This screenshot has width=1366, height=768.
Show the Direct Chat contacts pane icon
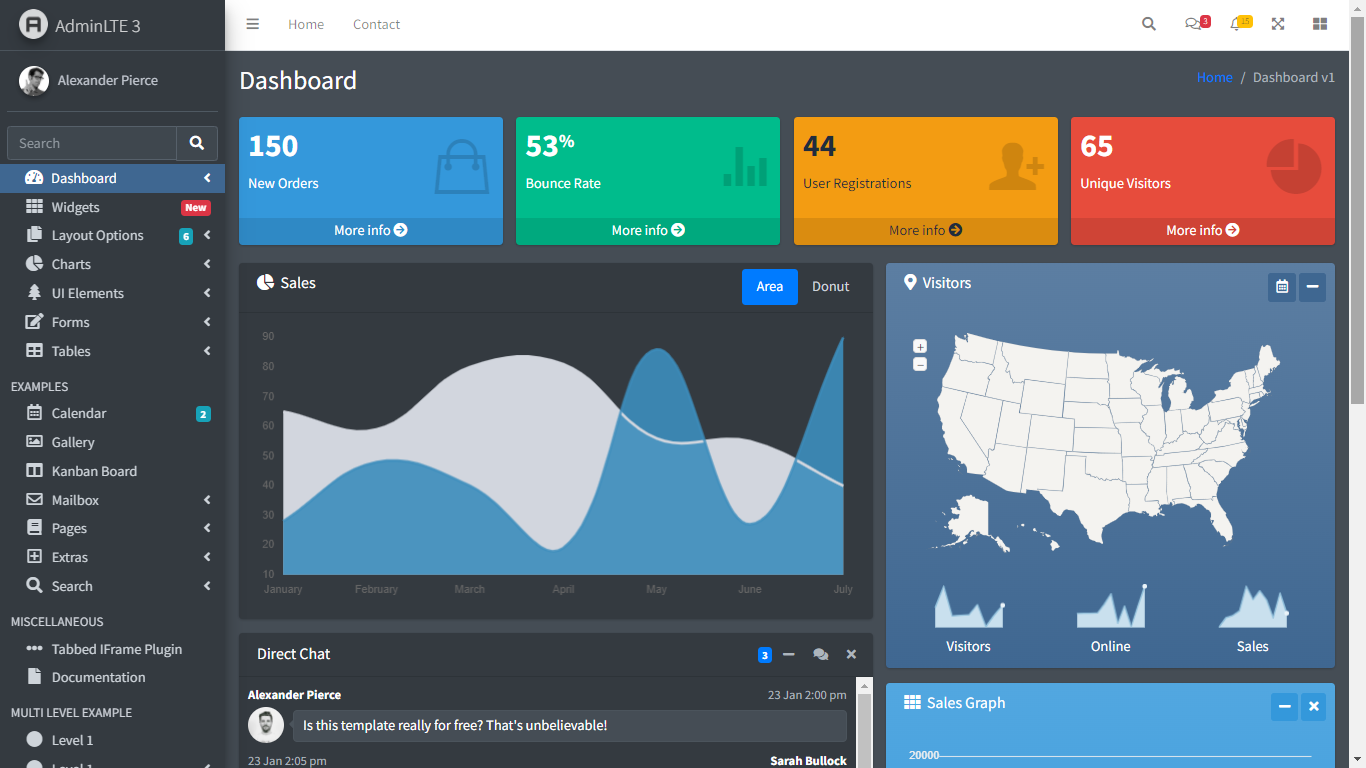pyautogui.click(x=820, y=654)
